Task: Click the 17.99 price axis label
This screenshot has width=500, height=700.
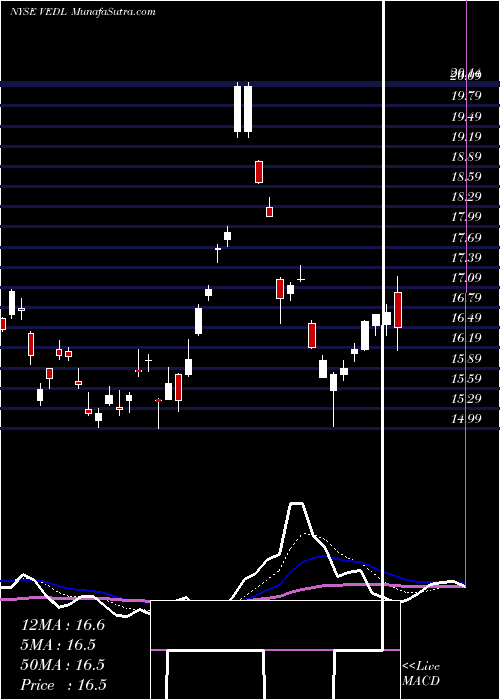Action: tap(466, 217)
